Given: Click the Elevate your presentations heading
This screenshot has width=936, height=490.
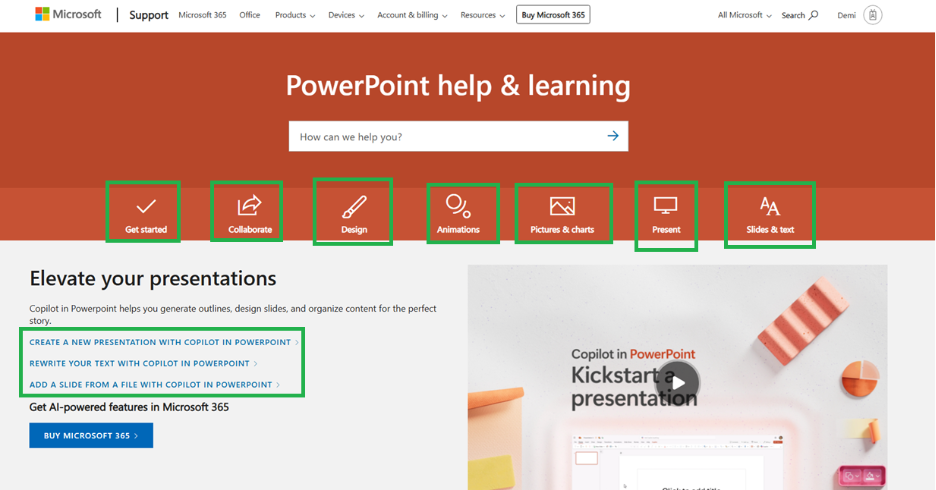Looking at the screenshot, I should (x=153, y=279).
